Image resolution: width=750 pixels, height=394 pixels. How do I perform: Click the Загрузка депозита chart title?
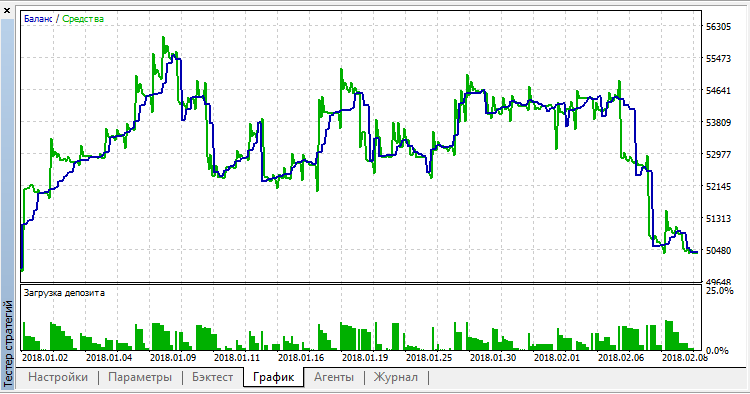click(64, 293)
